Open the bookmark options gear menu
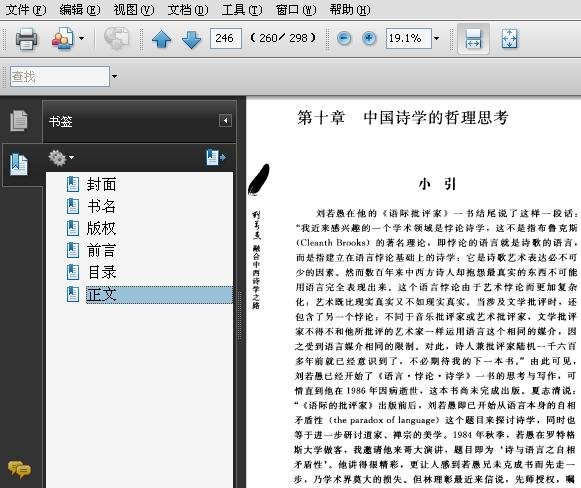 click(x=61, y=158)
